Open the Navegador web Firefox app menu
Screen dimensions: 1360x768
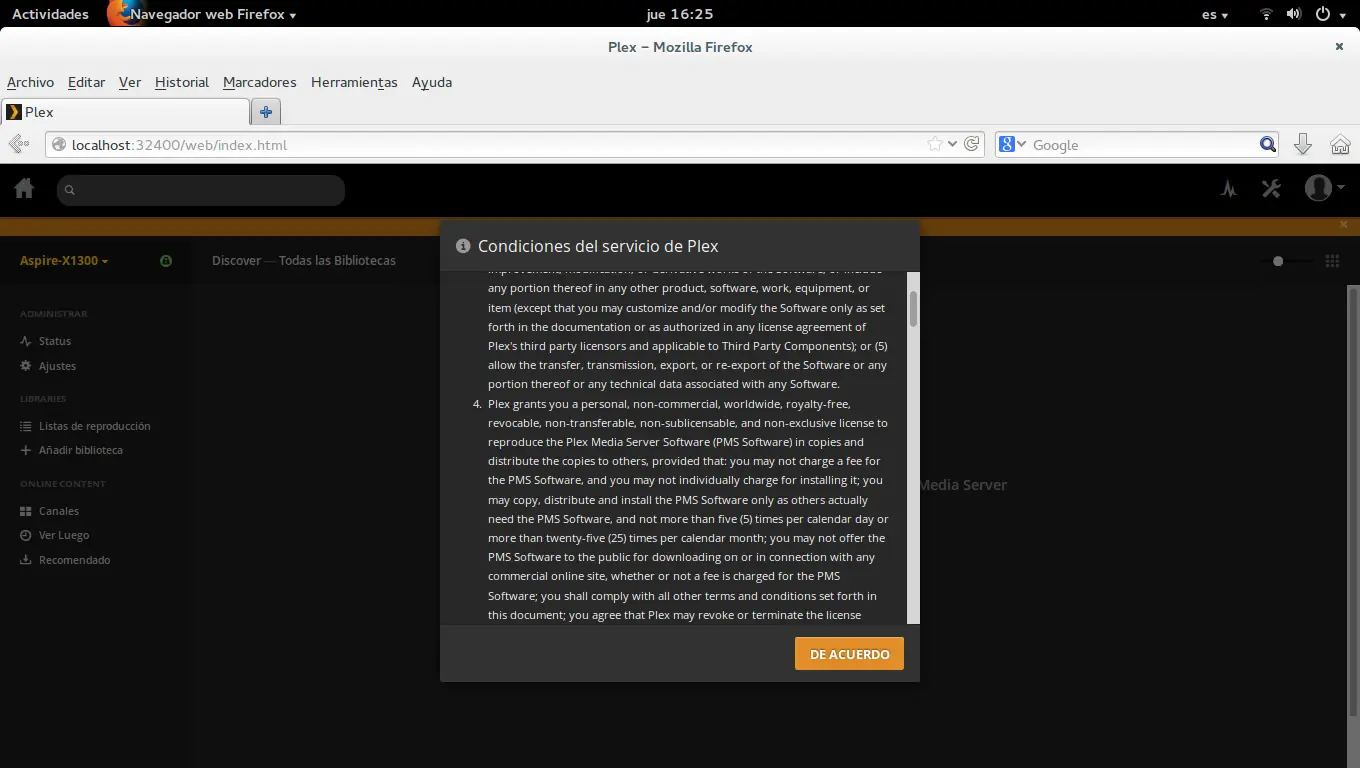tap(204, 14)
